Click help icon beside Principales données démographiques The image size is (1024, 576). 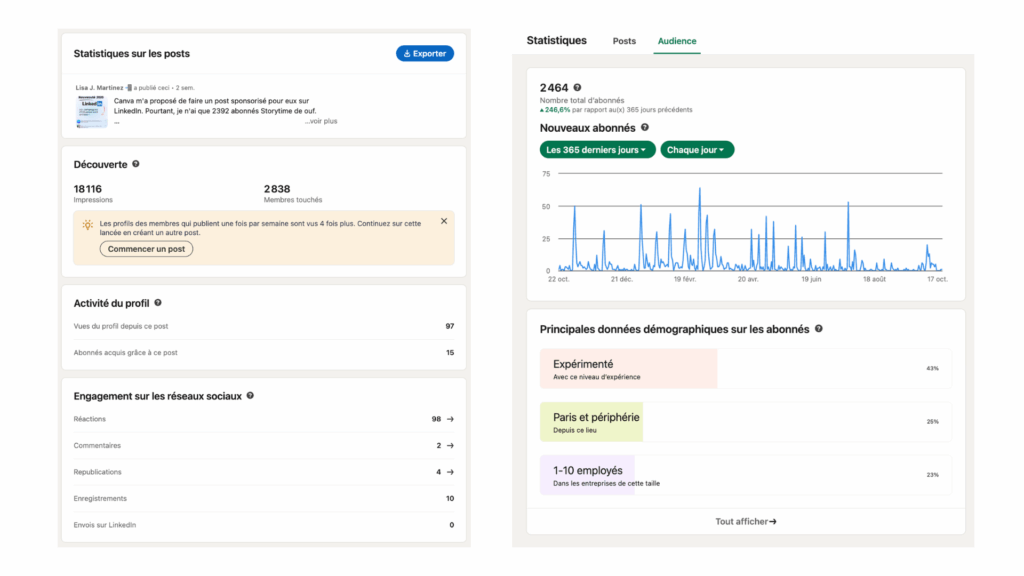click(x=819, y=329)
